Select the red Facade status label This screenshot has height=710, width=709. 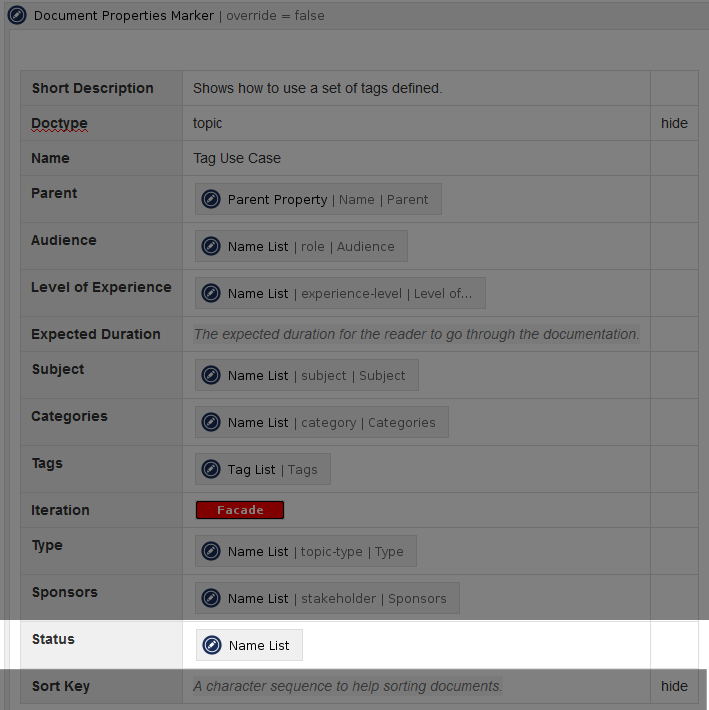(x=240, y=510)
